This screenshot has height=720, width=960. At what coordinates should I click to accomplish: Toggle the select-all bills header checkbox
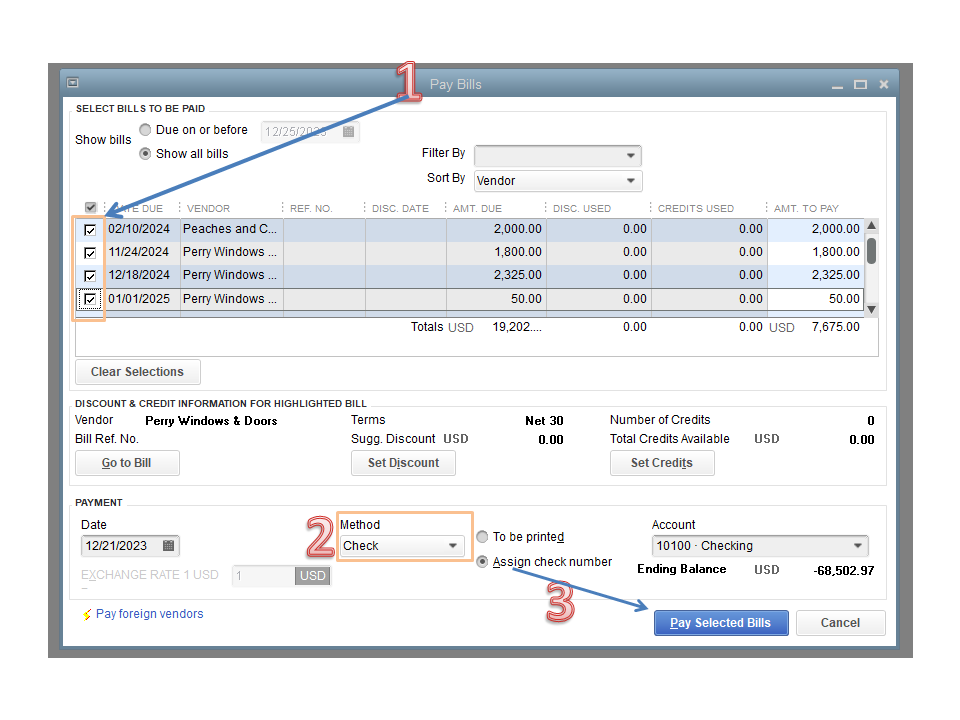pos(91,208)
